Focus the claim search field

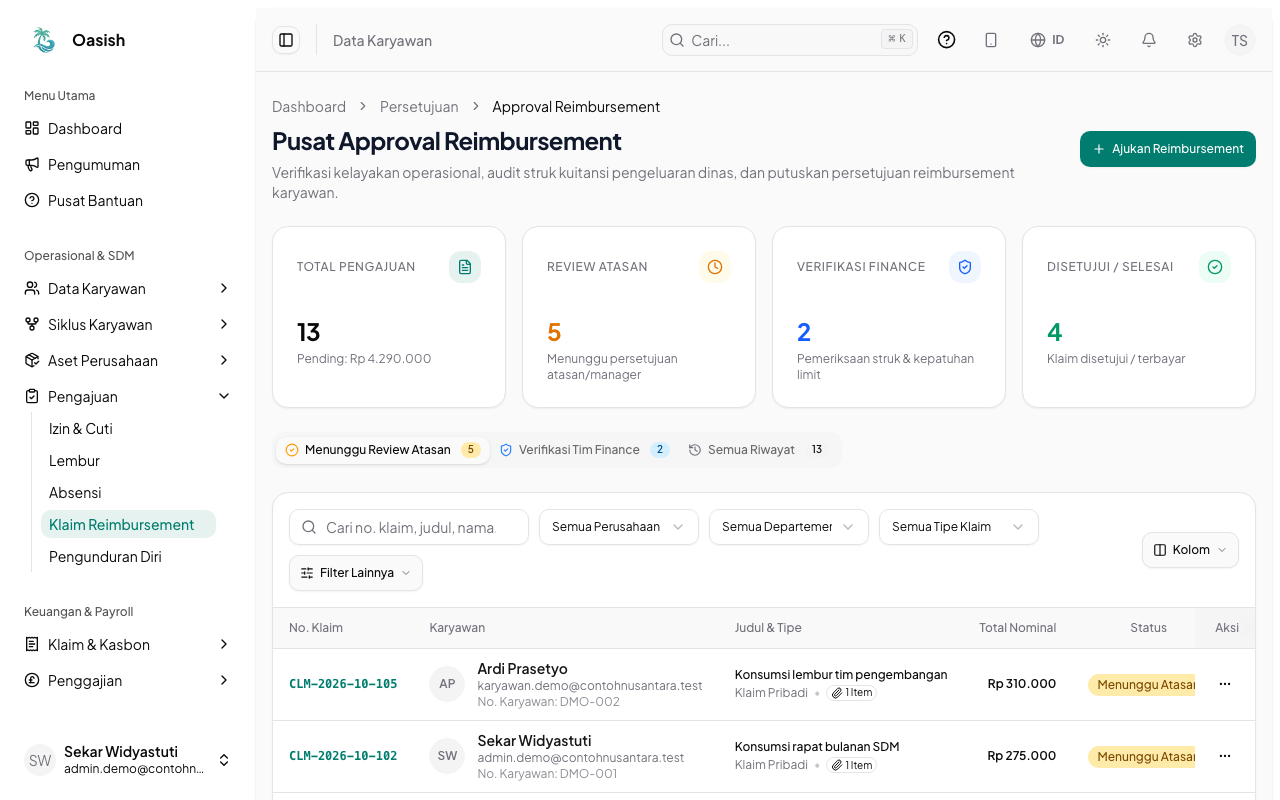pos(409,527)
